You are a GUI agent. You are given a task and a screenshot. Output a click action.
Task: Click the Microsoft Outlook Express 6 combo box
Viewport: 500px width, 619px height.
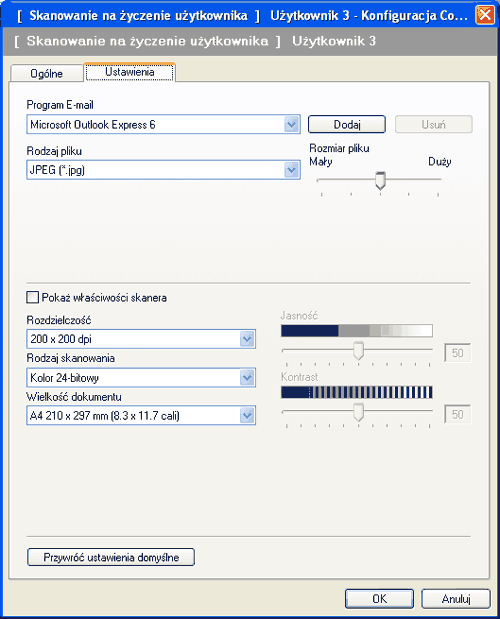[x=163, y=124]
